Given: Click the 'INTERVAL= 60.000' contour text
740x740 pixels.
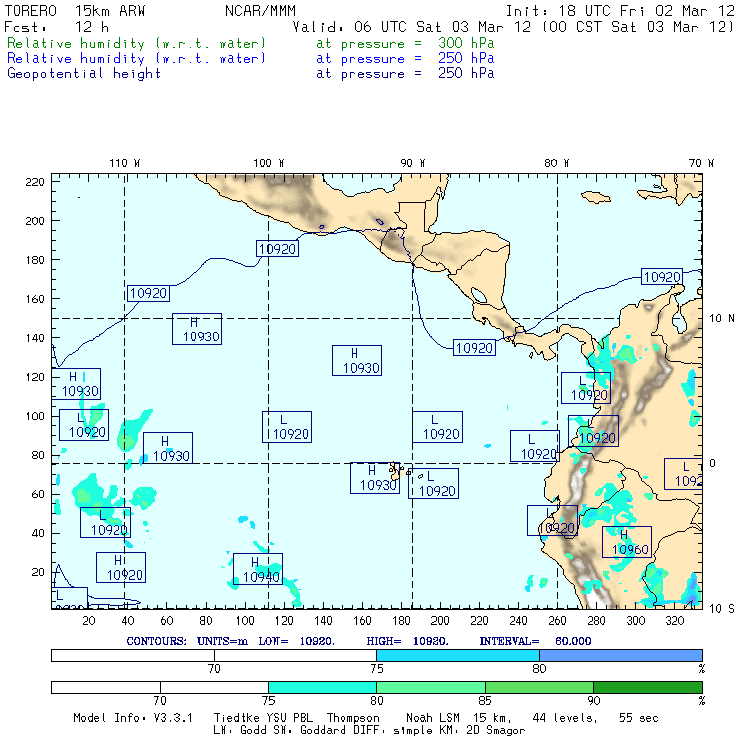Looking at the screenshot, I should point(536,641).
